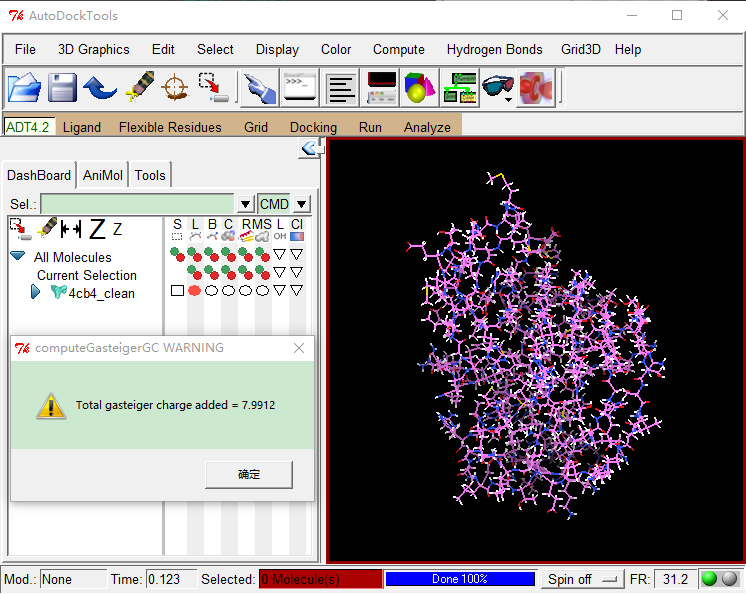Click the Grid button in ADT toolbar
The height and width of the screenshot is (594, 746).
[x=256, y=127]
